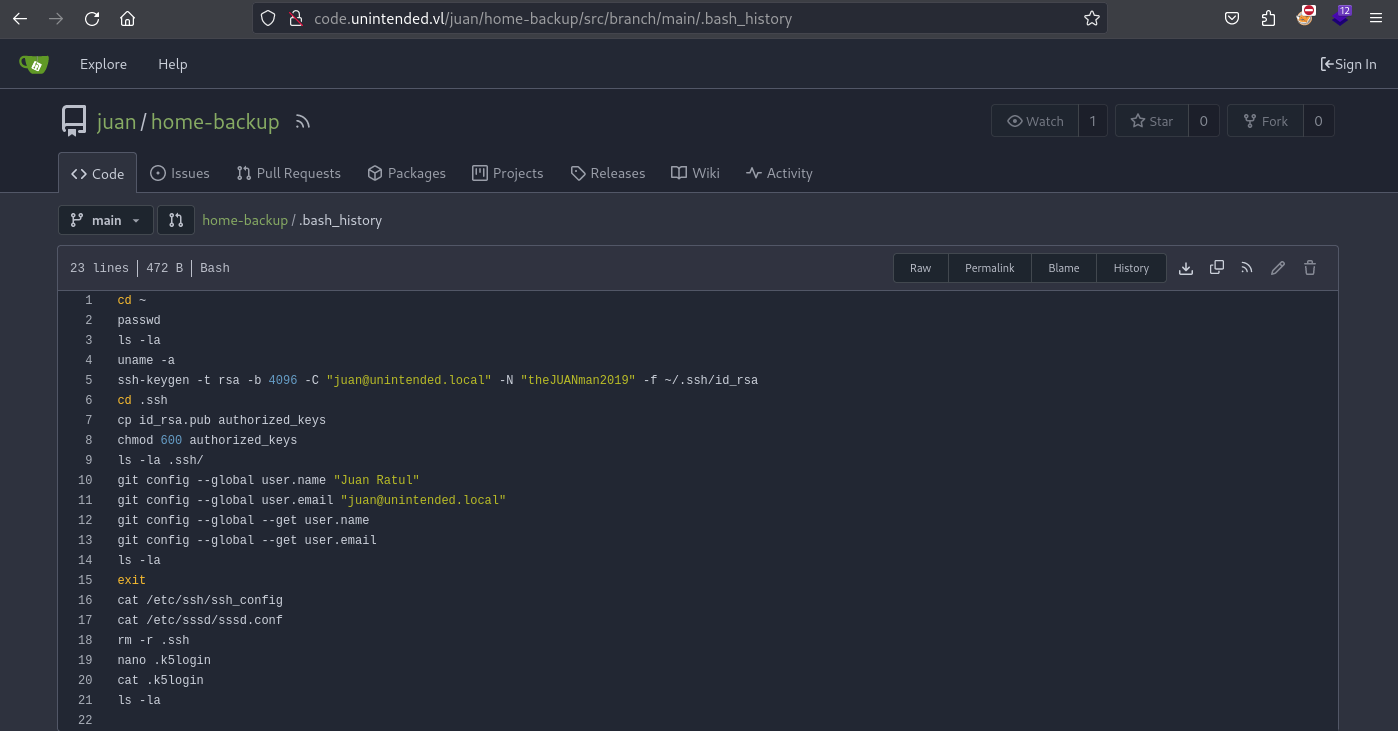Switch to the Code tab

tap(97, 173)
